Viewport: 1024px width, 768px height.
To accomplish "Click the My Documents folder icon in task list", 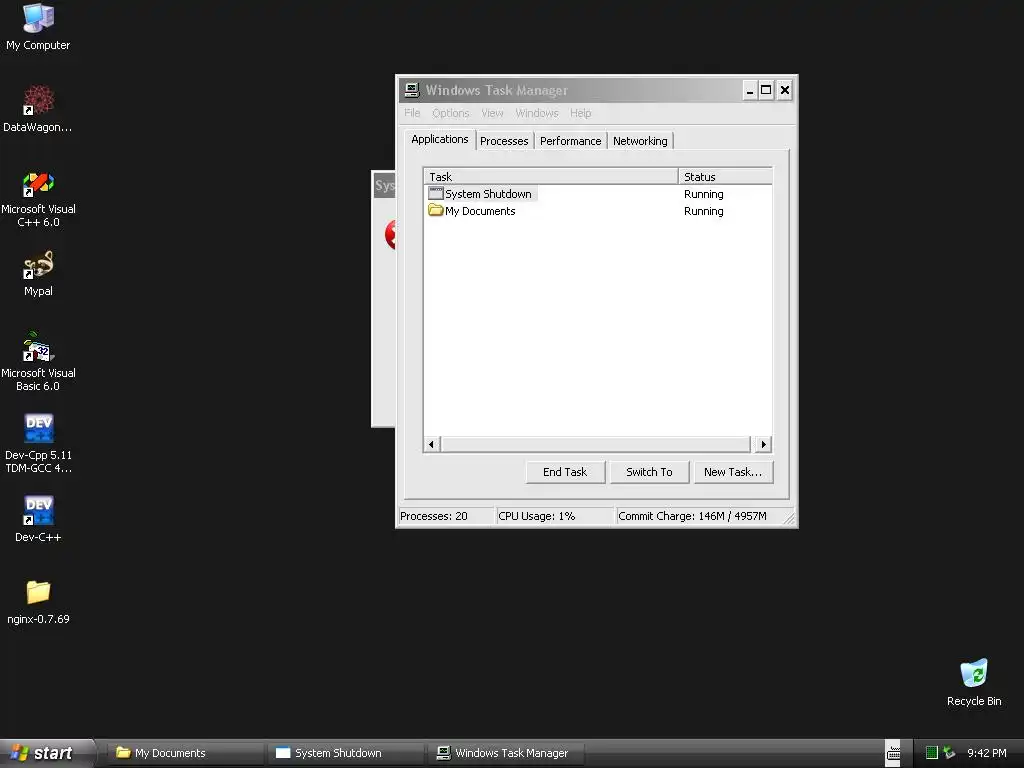I will 436,210.
